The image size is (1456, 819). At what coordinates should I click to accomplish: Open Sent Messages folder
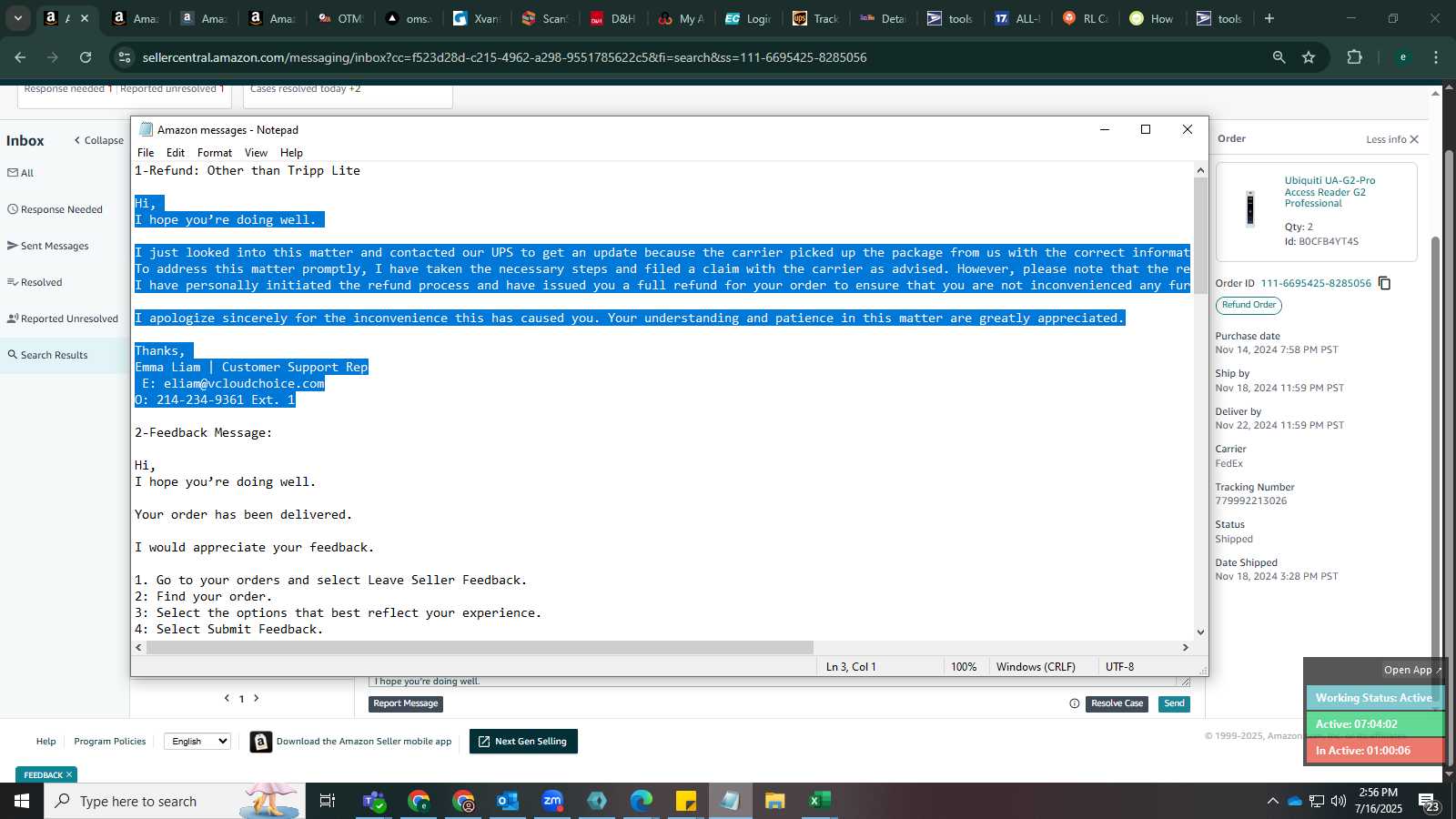48,246
